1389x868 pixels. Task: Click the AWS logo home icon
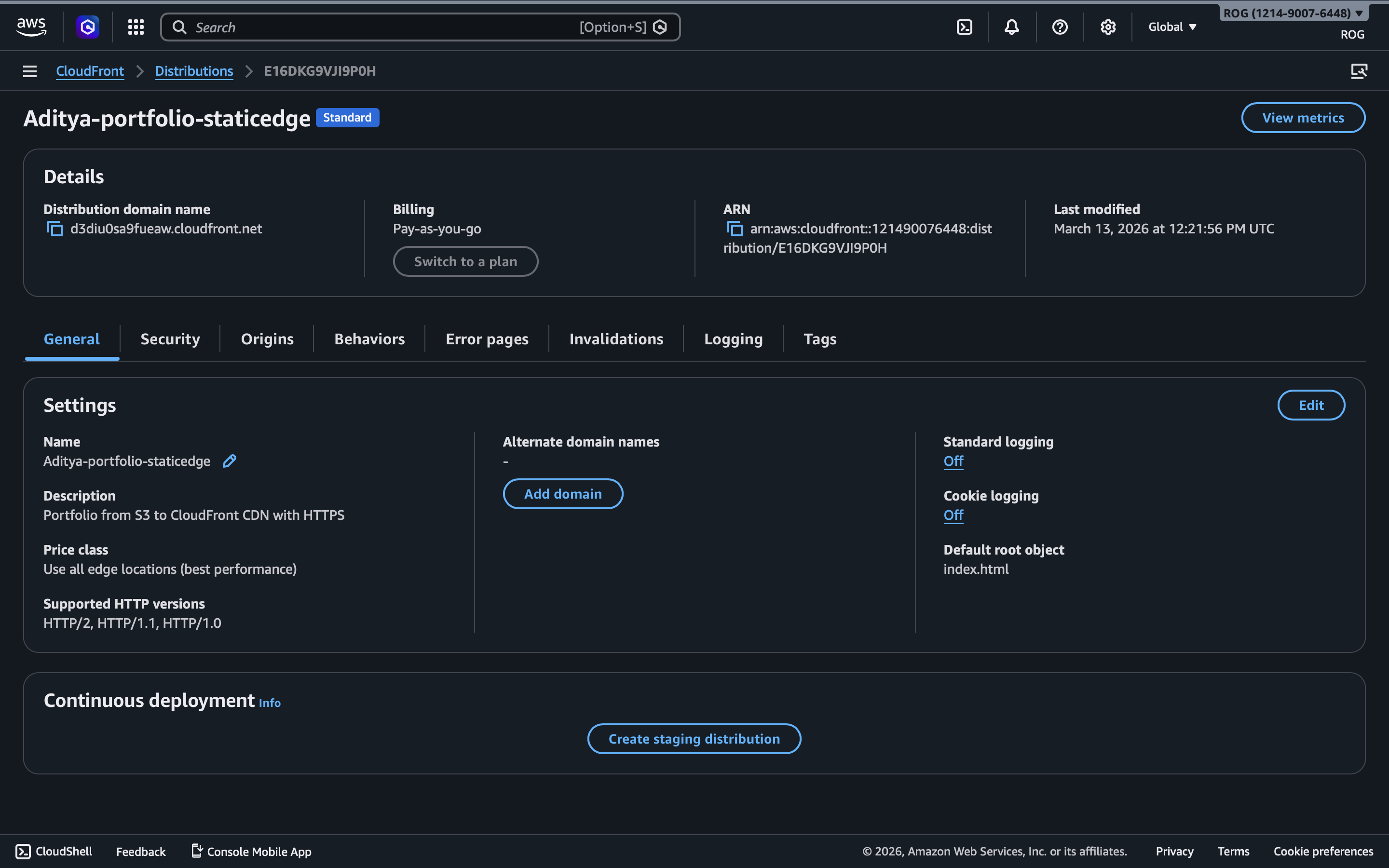(x=31, y=27)
